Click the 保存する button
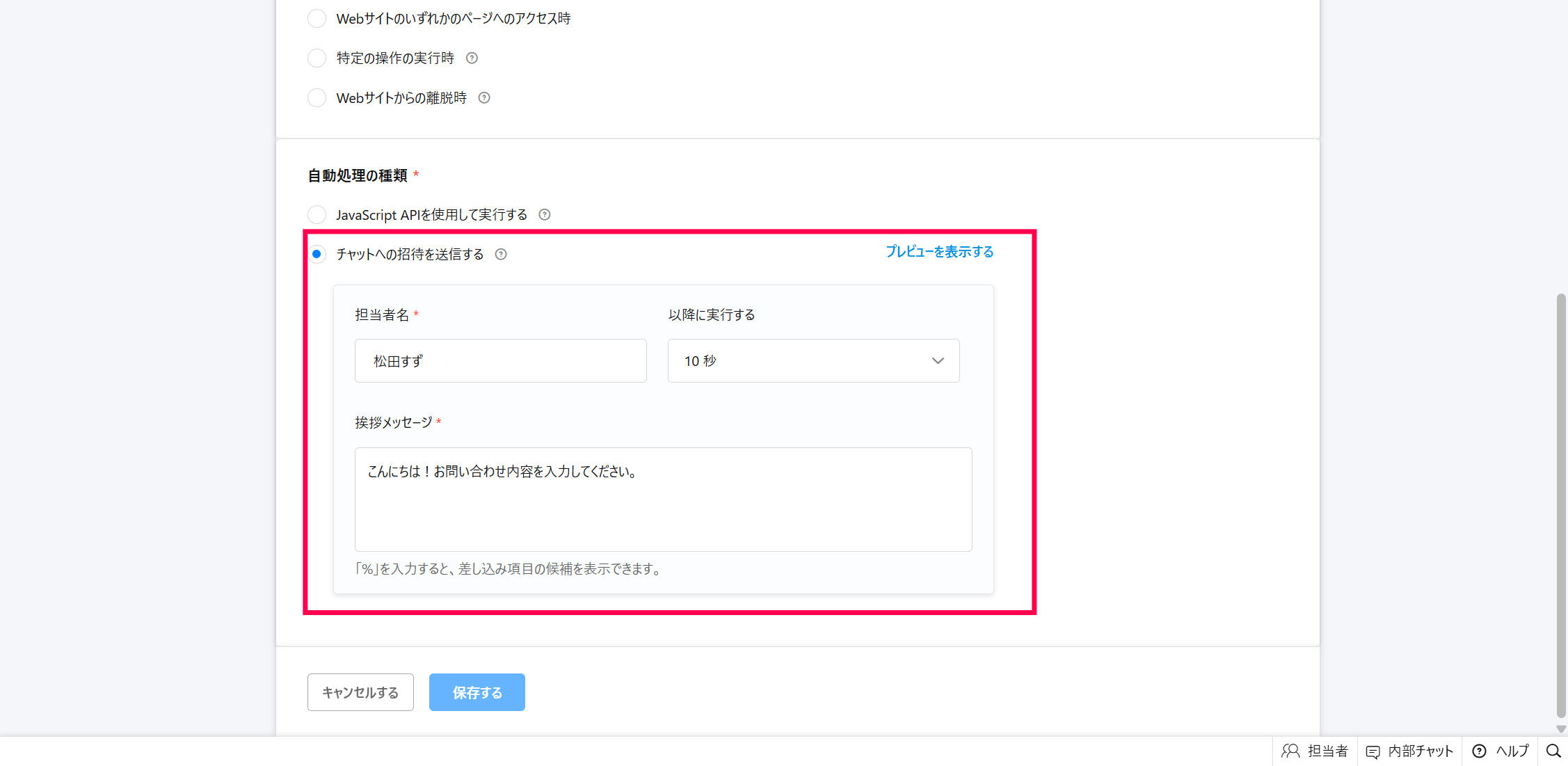 point(477,692)
